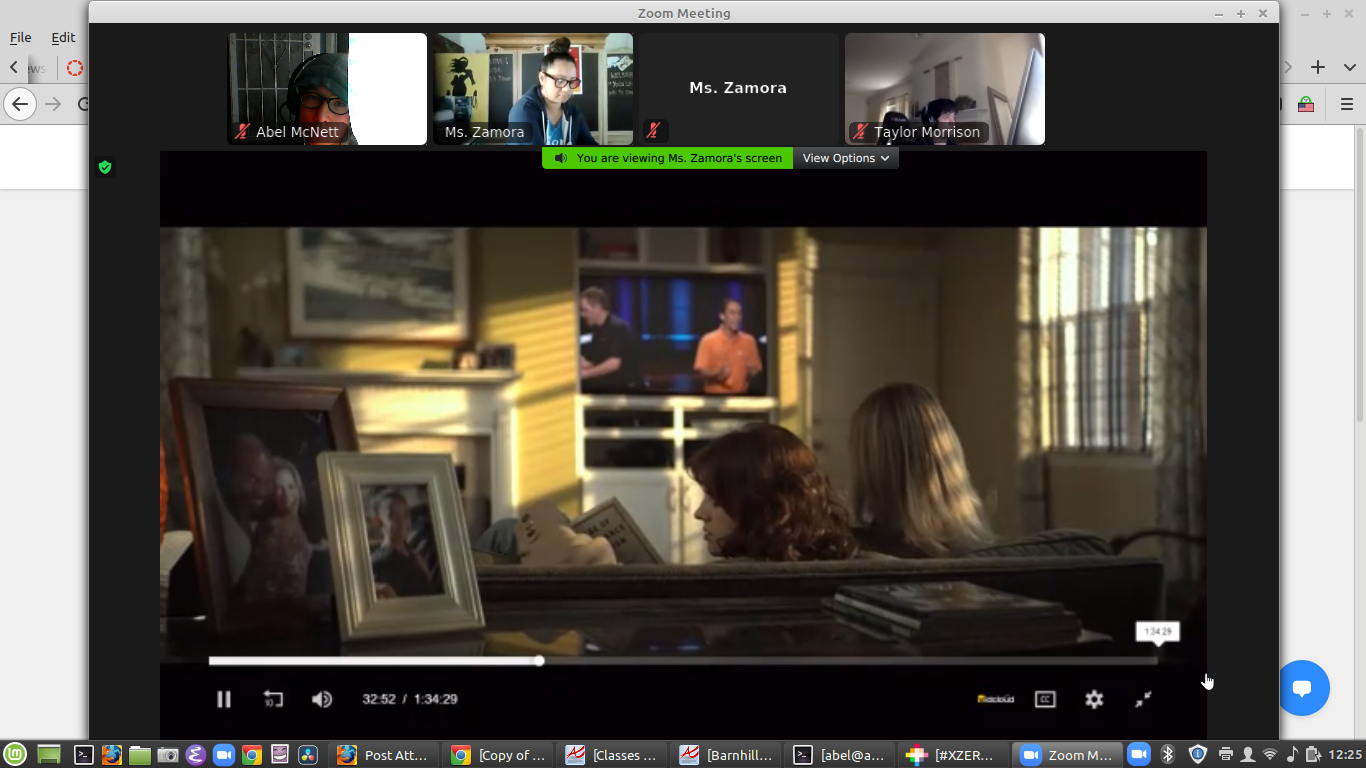Open the Bluetooth tray icon

click(1167, 755)
